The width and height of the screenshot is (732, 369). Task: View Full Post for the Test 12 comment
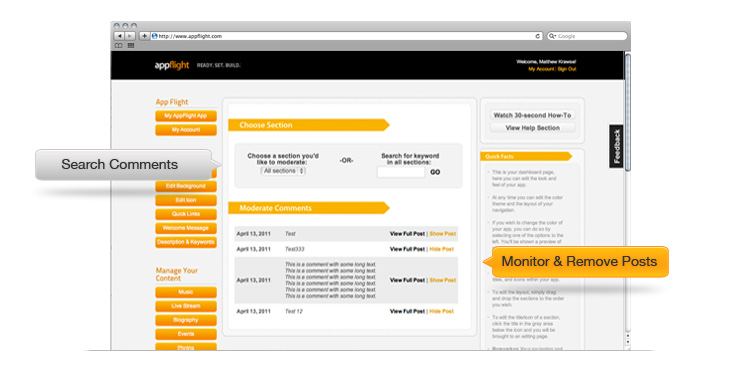click(x=407, y=311)
